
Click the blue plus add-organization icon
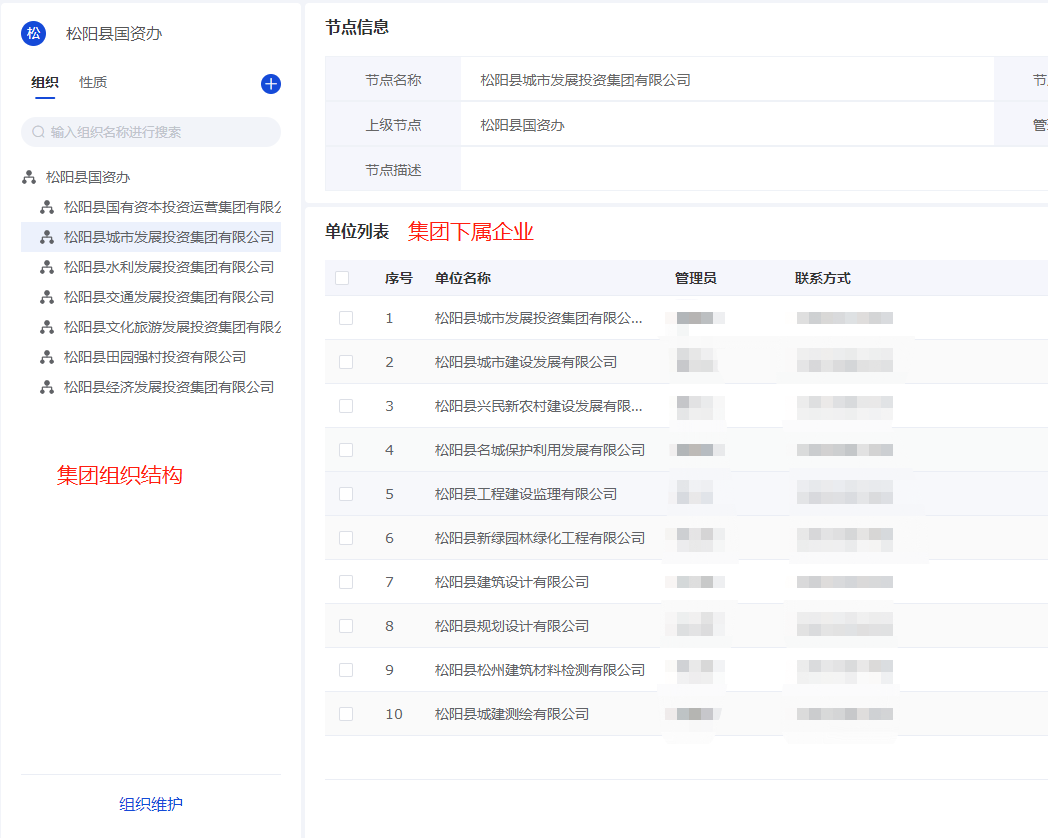270,84
